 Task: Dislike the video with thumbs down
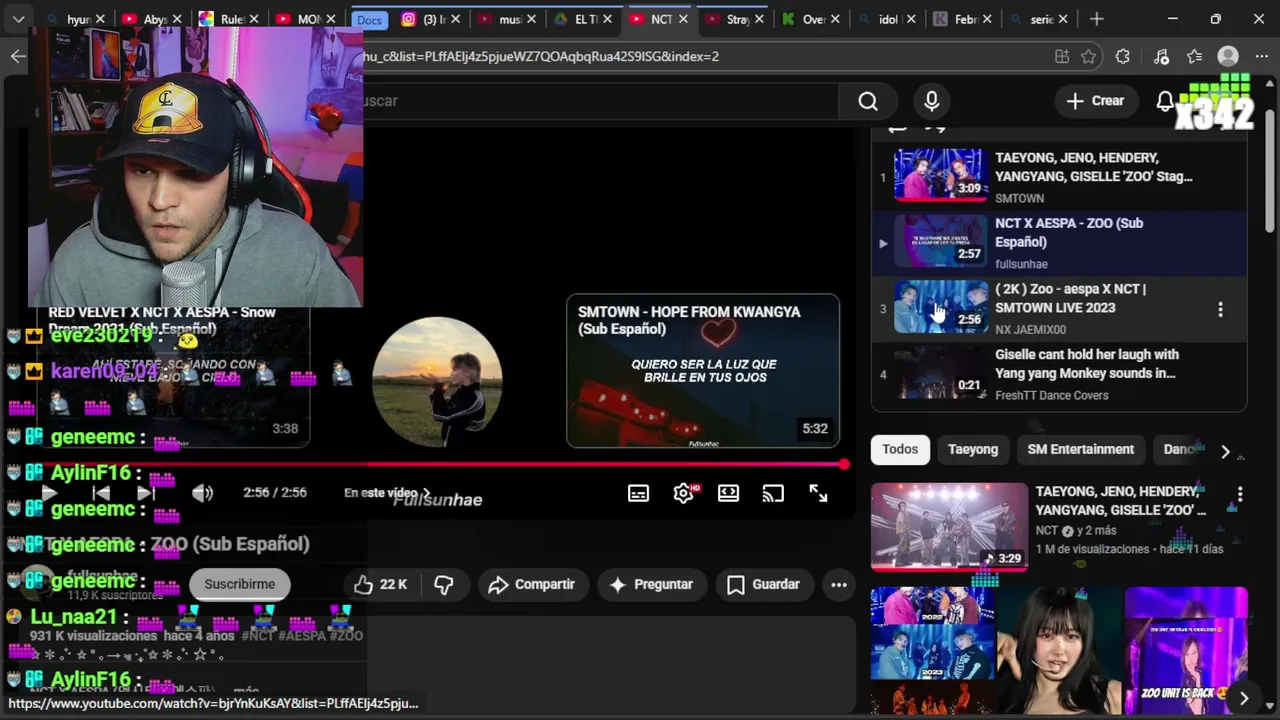444,585
